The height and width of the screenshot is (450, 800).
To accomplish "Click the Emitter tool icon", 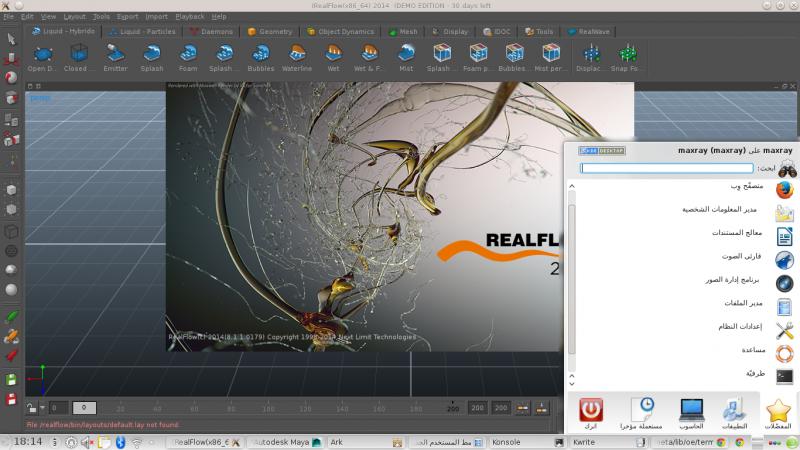I will click(x=115, y=53).
